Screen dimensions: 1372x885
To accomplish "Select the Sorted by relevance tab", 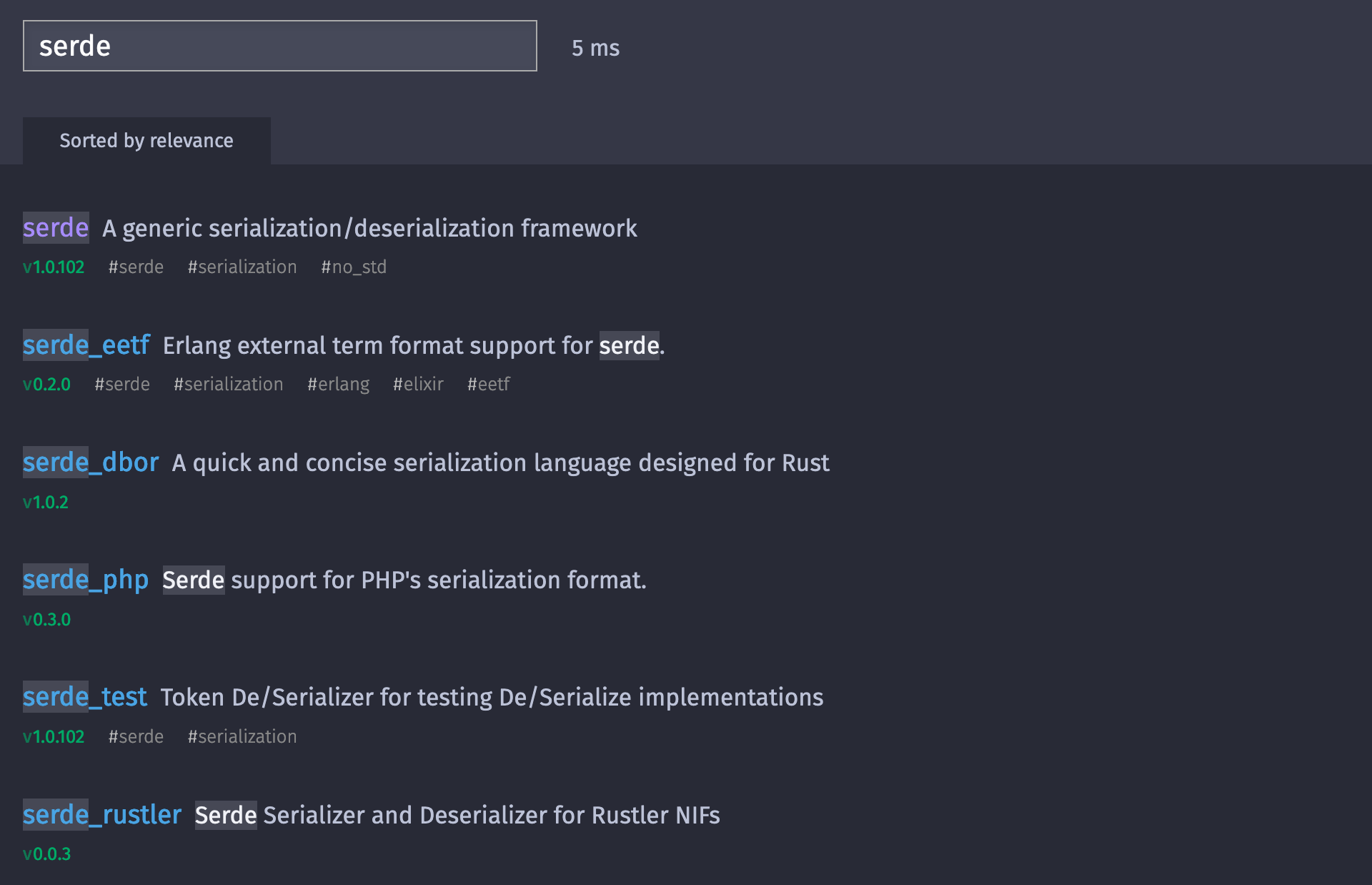I will coord(146,141).
